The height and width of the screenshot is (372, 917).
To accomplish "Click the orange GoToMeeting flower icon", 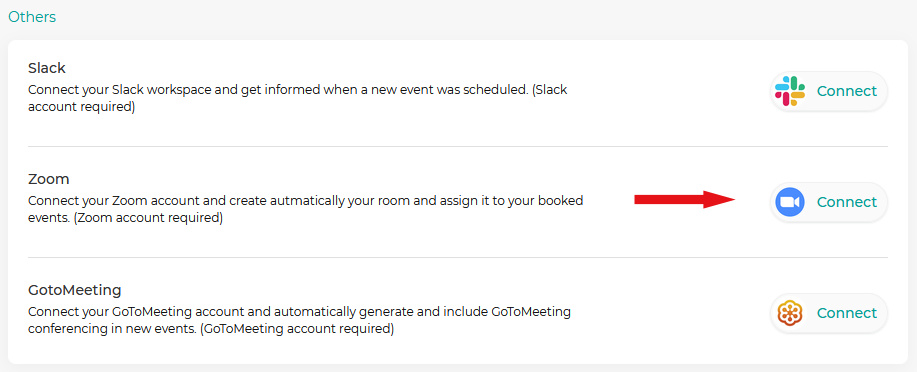I will pos(790,313).
